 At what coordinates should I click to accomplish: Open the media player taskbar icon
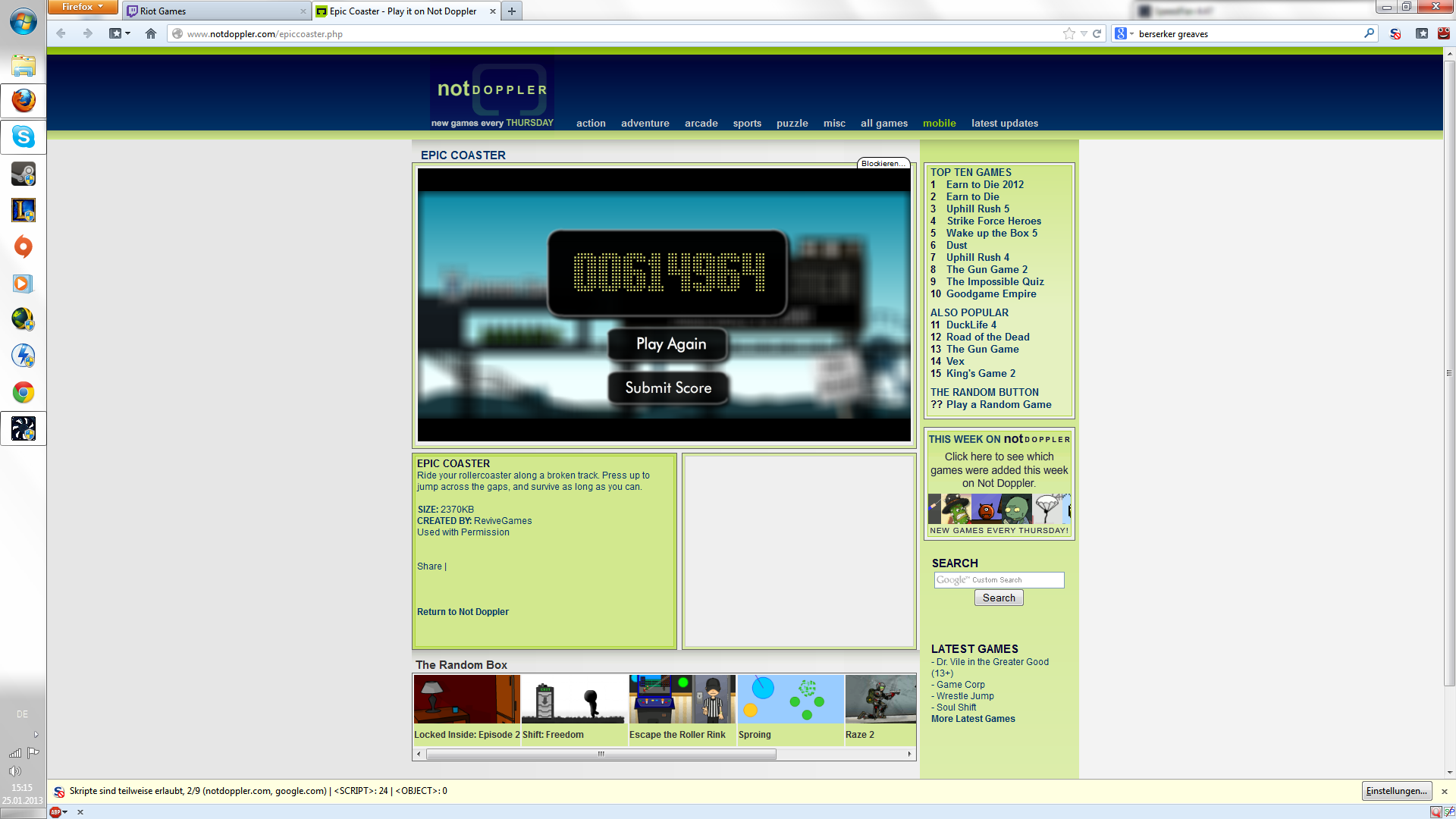coord(24,283)
